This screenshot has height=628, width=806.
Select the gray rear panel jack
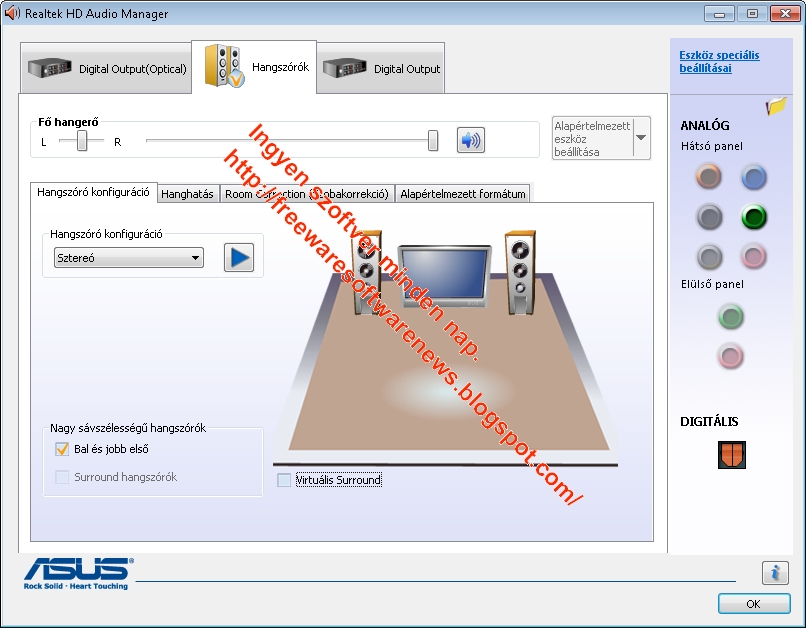tap(709, 217)
